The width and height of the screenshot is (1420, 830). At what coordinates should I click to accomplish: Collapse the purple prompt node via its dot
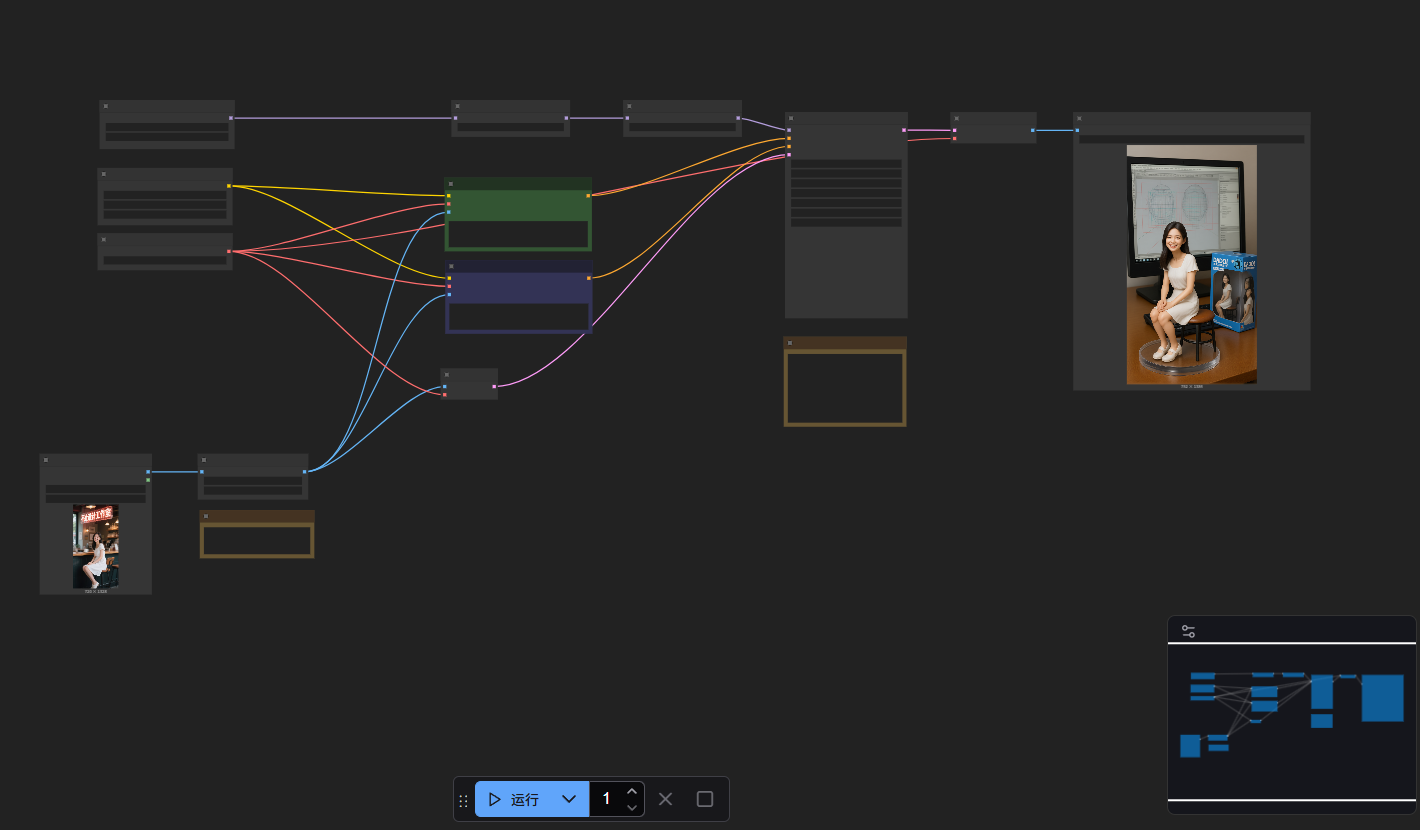(451, 267)
